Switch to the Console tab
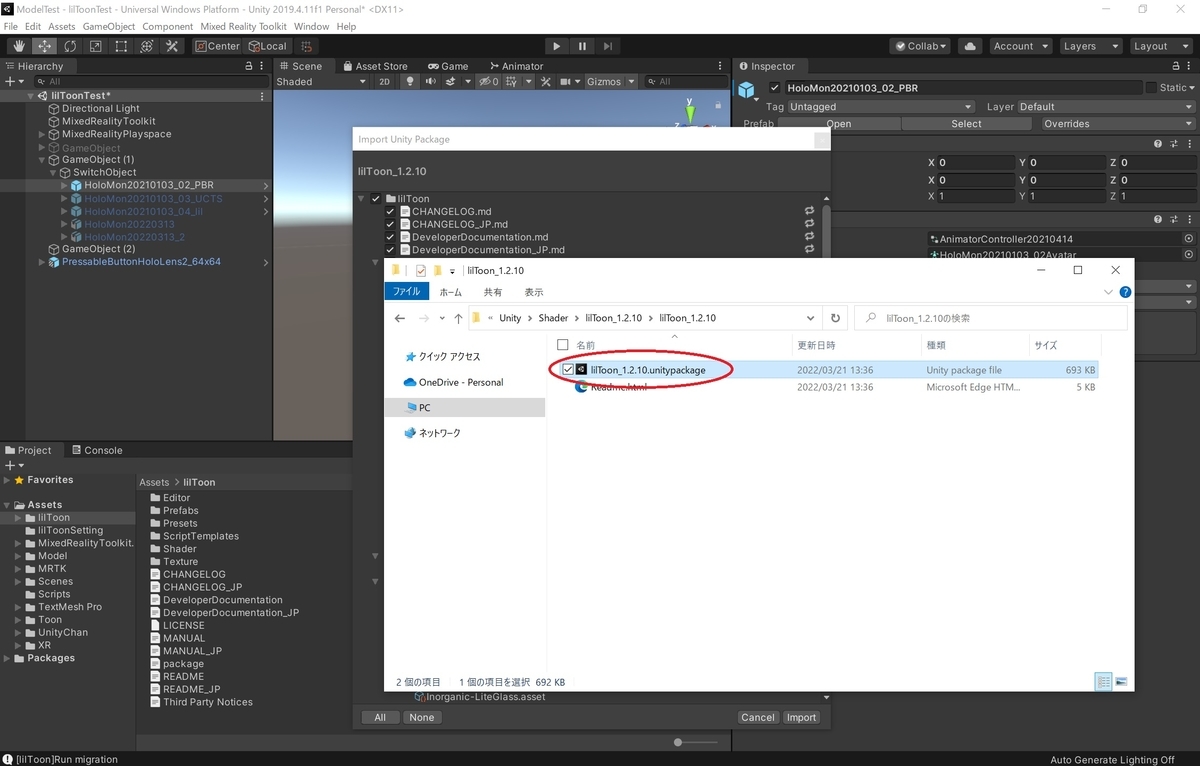1200x766 pixels. click(x=95, y=450)
